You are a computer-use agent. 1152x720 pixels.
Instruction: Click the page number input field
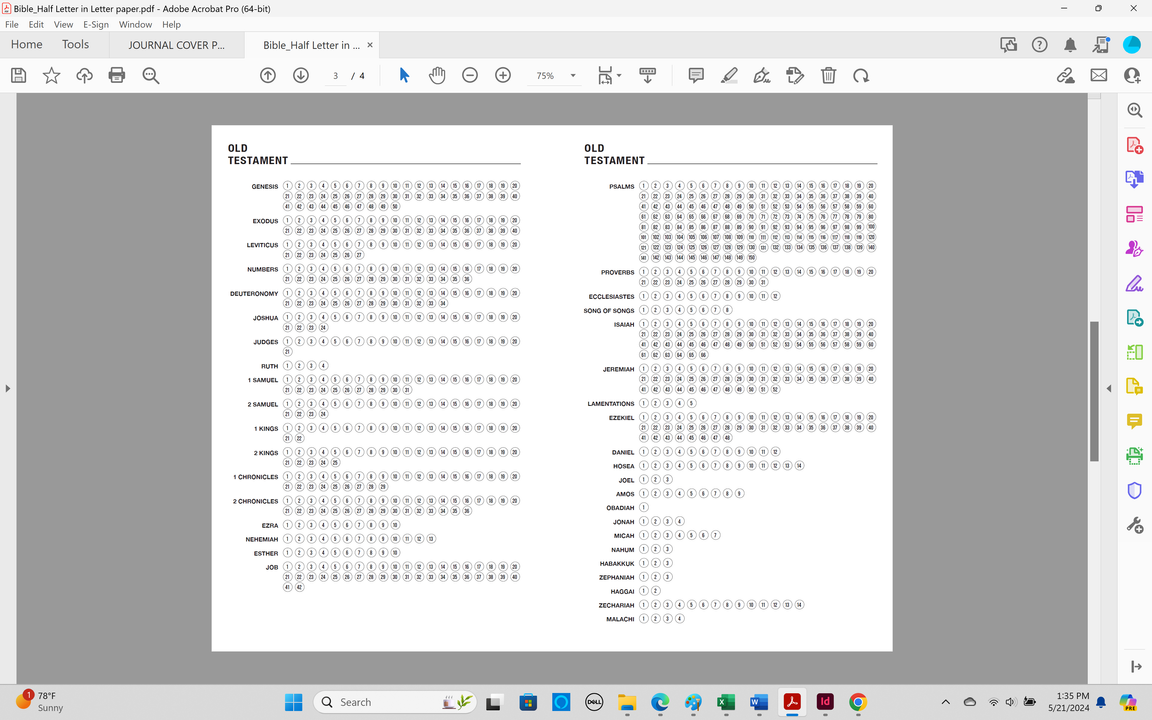pyautogui.click(x=336, y=76)
